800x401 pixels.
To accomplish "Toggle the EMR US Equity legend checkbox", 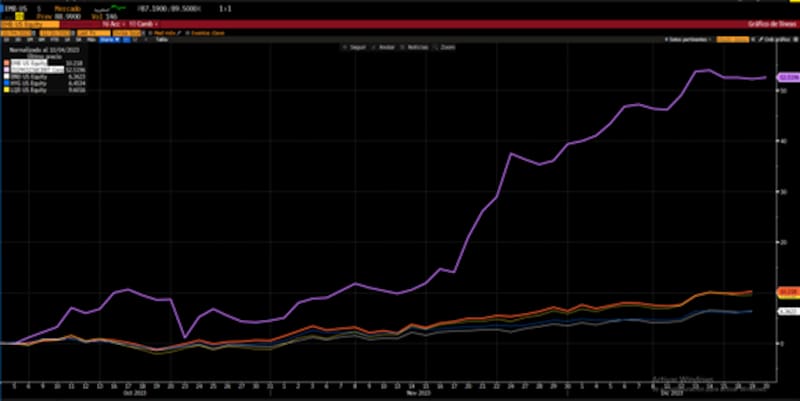I will click(x=6, y=64).
